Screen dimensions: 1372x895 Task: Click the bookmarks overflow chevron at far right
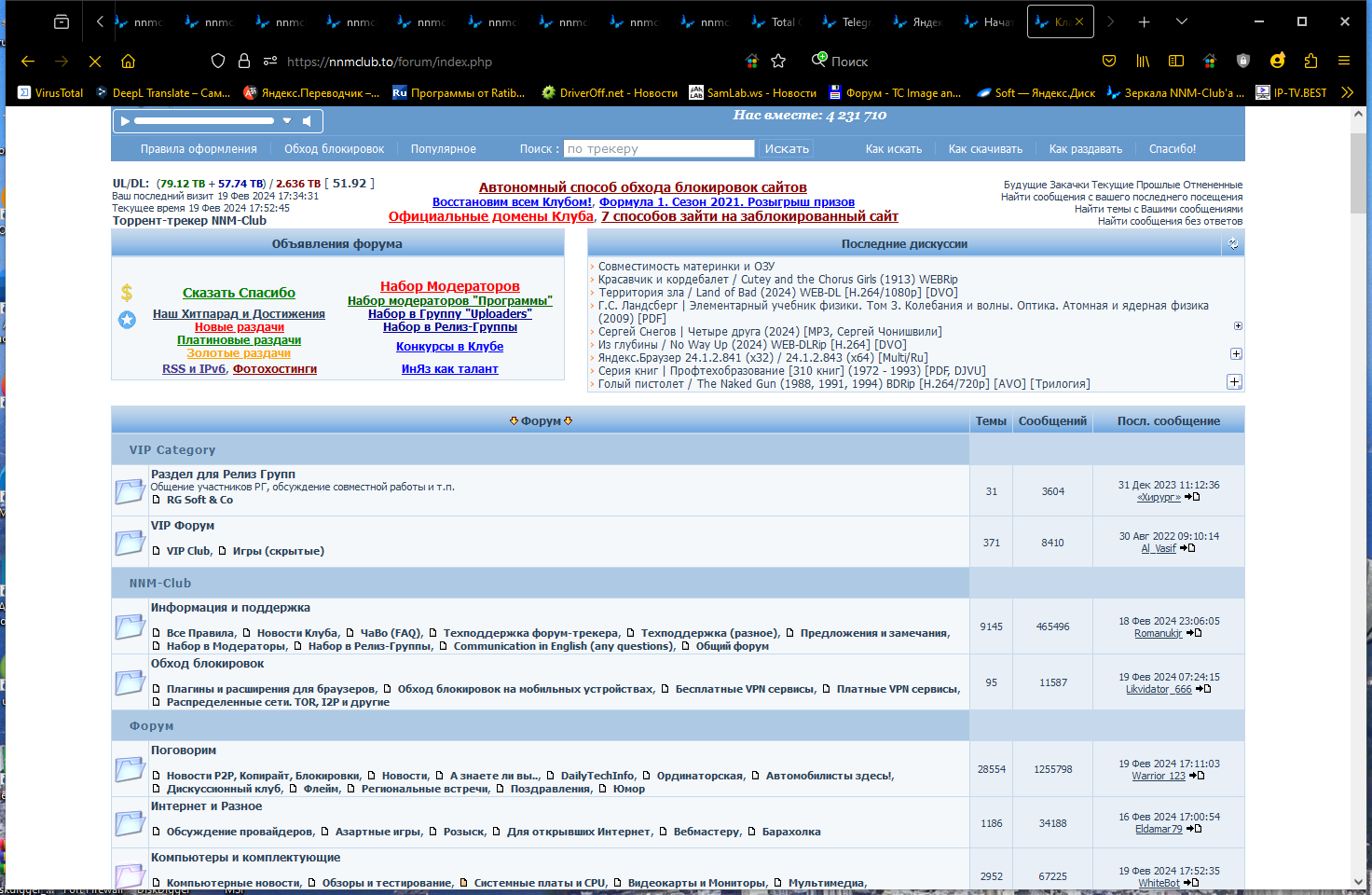pyautogui.click(x=1348, y=92)
